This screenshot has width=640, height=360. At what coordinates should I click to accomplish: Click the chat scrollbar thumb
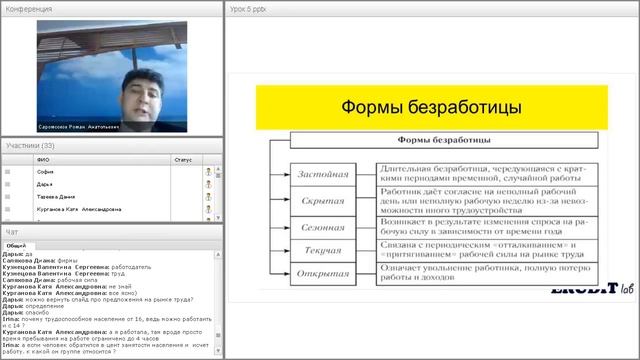[x=218, y=335]
